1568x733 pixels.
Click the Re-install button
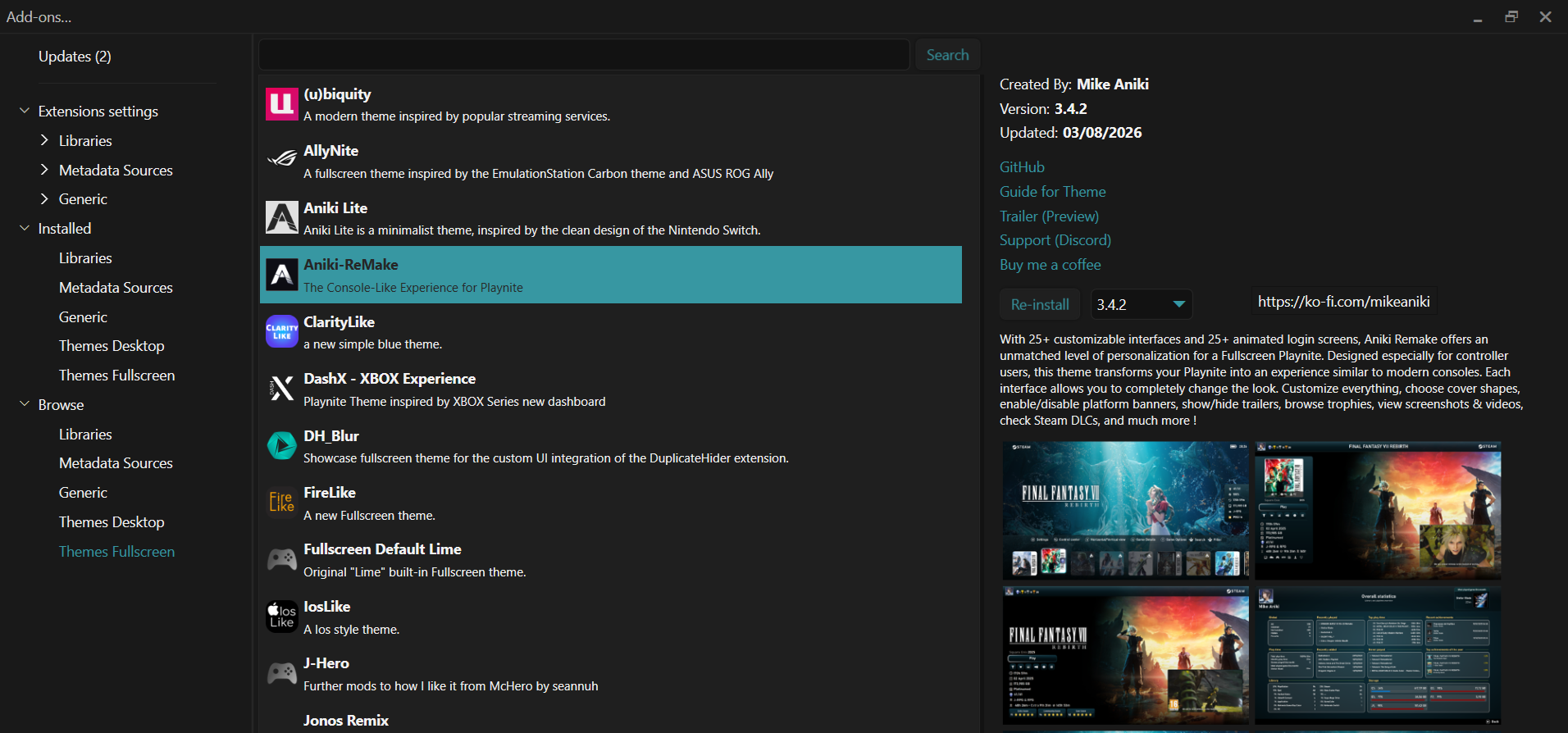1040,304
